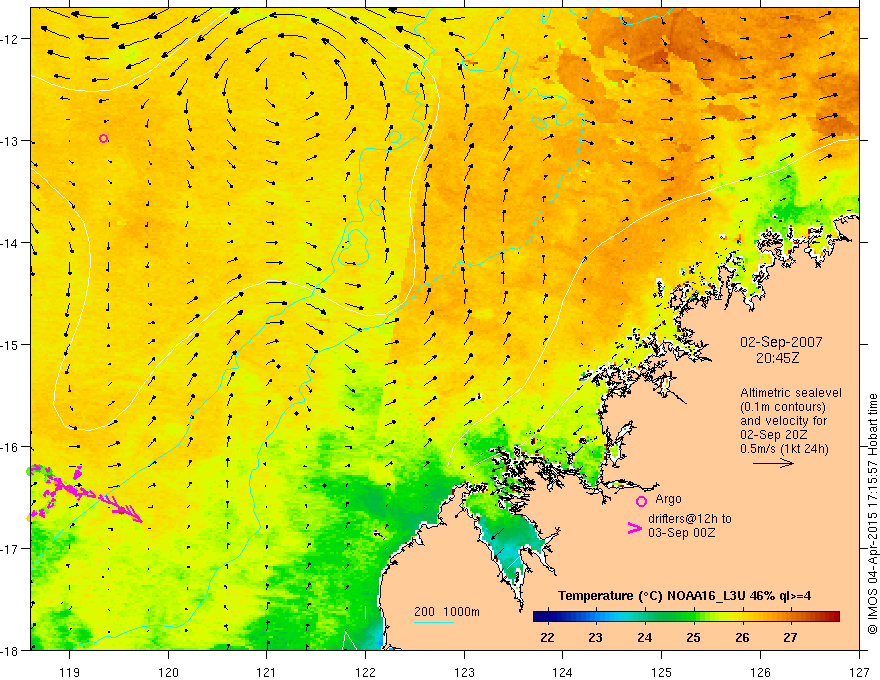The image size is (880, 680).
Task: Click the '(0.1m contours)' text
Action: tap(783, 407)
